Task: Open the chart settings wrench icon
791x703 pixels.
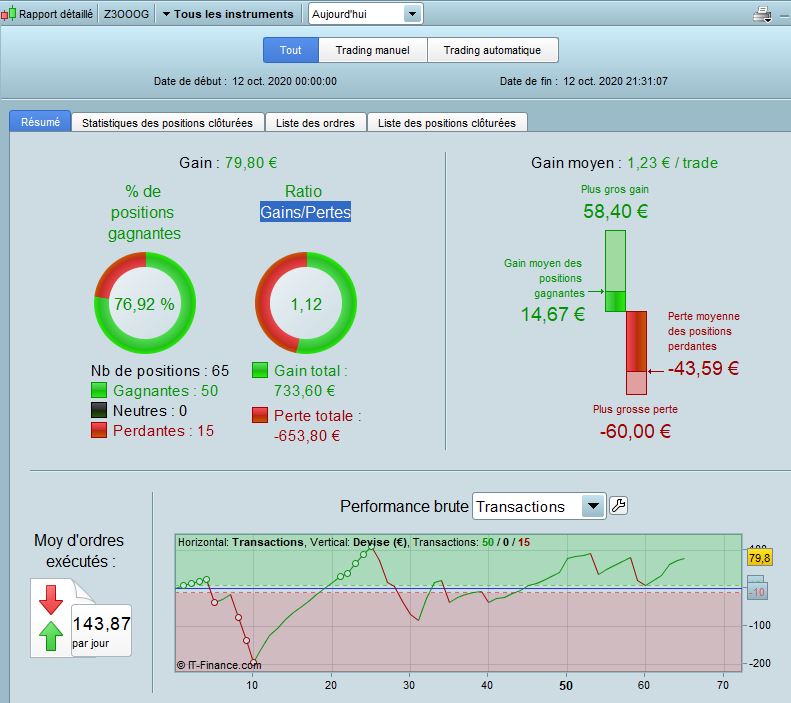Action: tap(618, 506)
